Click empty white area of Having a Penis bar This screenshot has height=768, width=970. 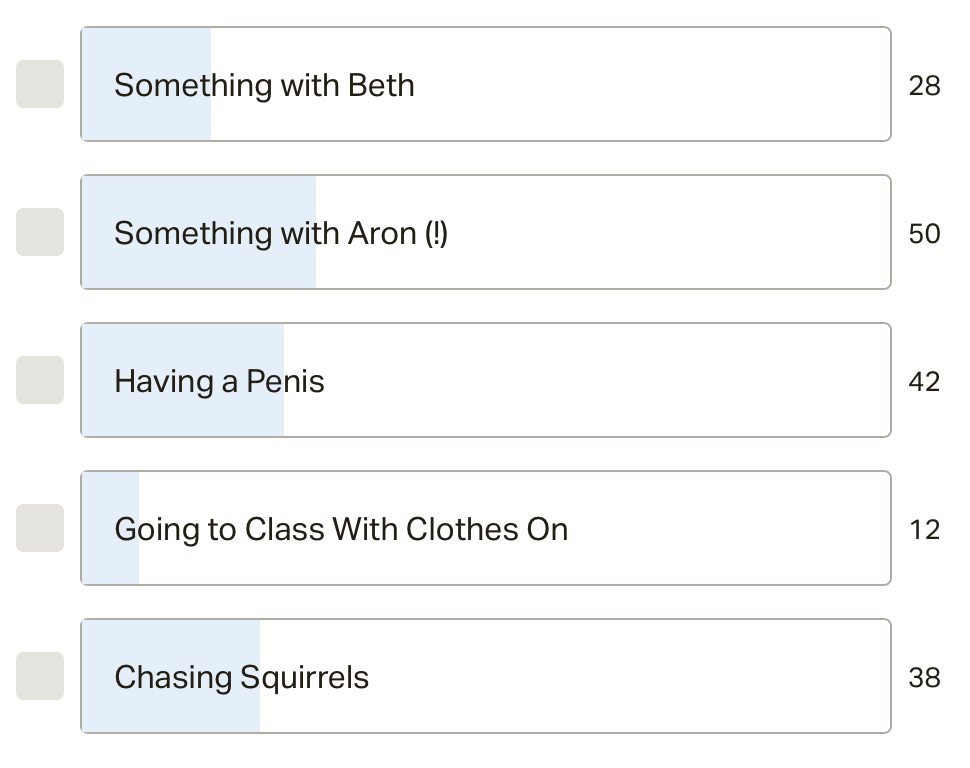pyautogui.click(x=600, y=381)
